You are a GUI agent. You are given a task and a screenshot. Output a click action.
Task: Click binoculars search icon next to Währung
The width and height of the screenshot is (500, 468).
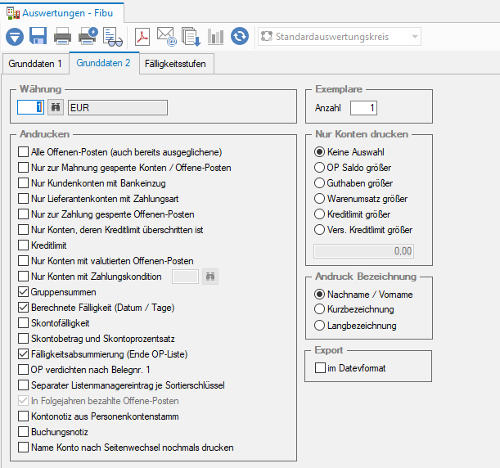(x=55, y=107)
